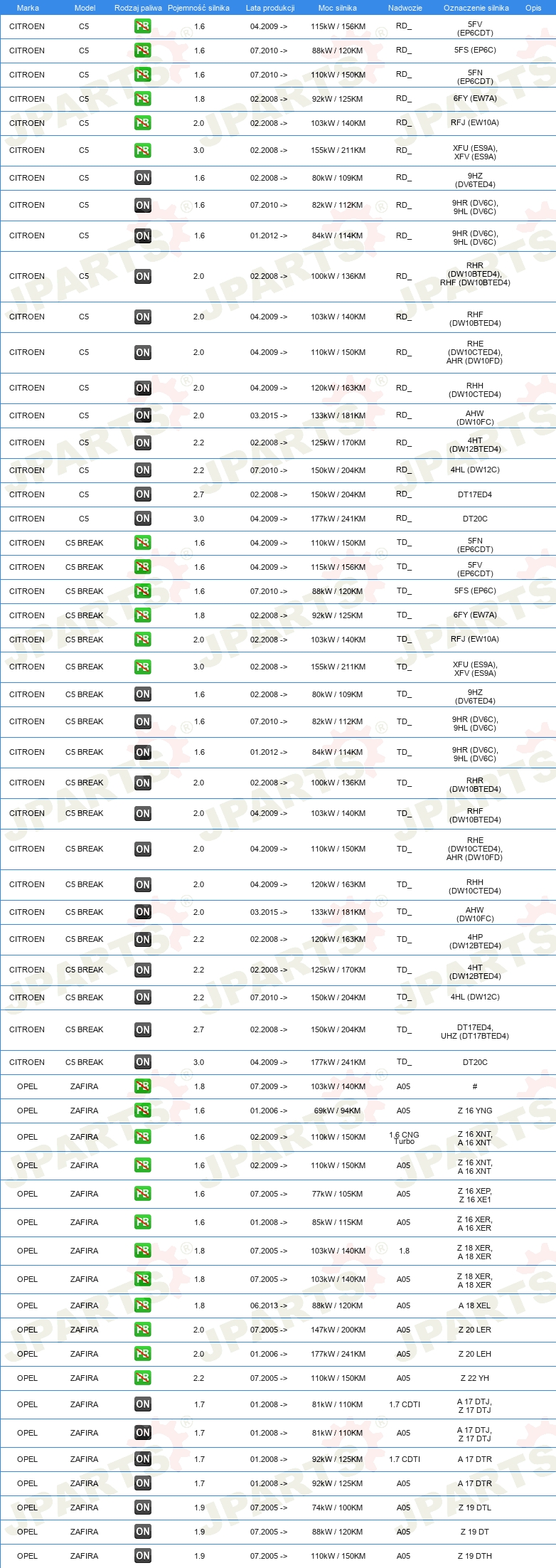Select the PB icon for Zafira Z 16 XEP row
The image size is (556, 1568).
pyautogui.click(x=143, y=1194)
